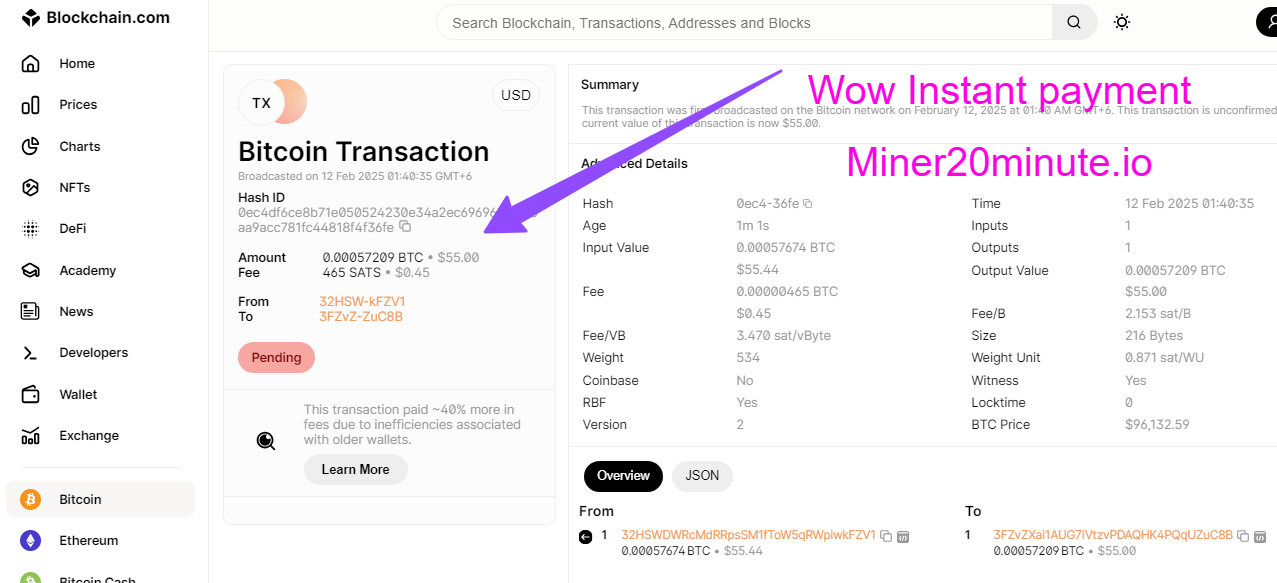Switch to the JSON tab

702,476
